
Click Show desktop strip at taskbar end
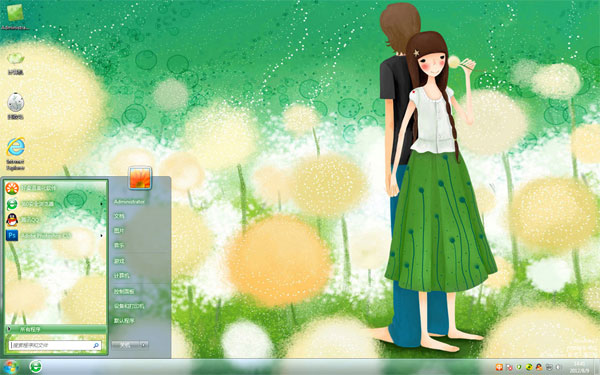597,367
